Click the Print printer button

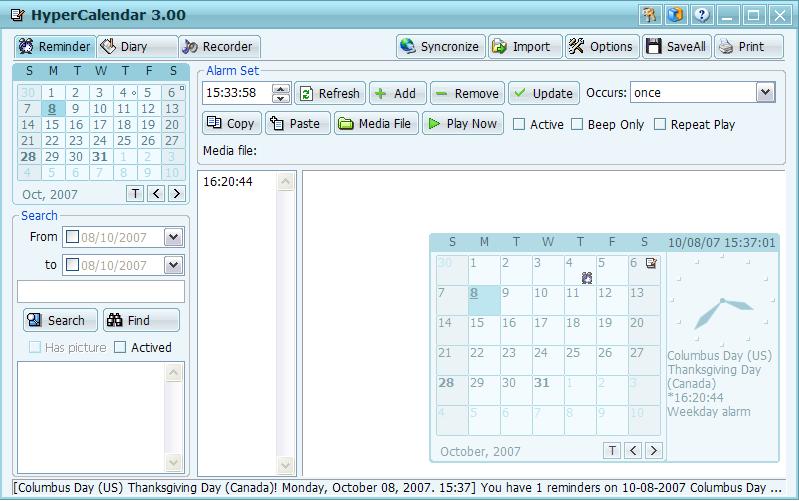(748, 46)
